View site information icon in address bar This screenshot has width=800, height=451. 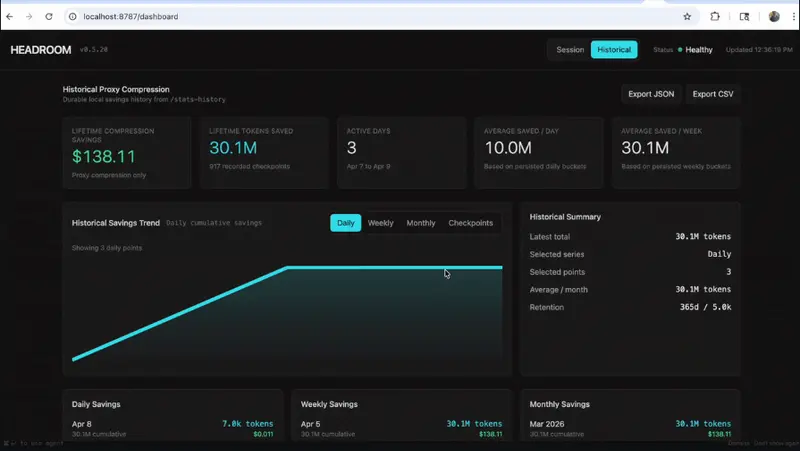click(73, 16)
